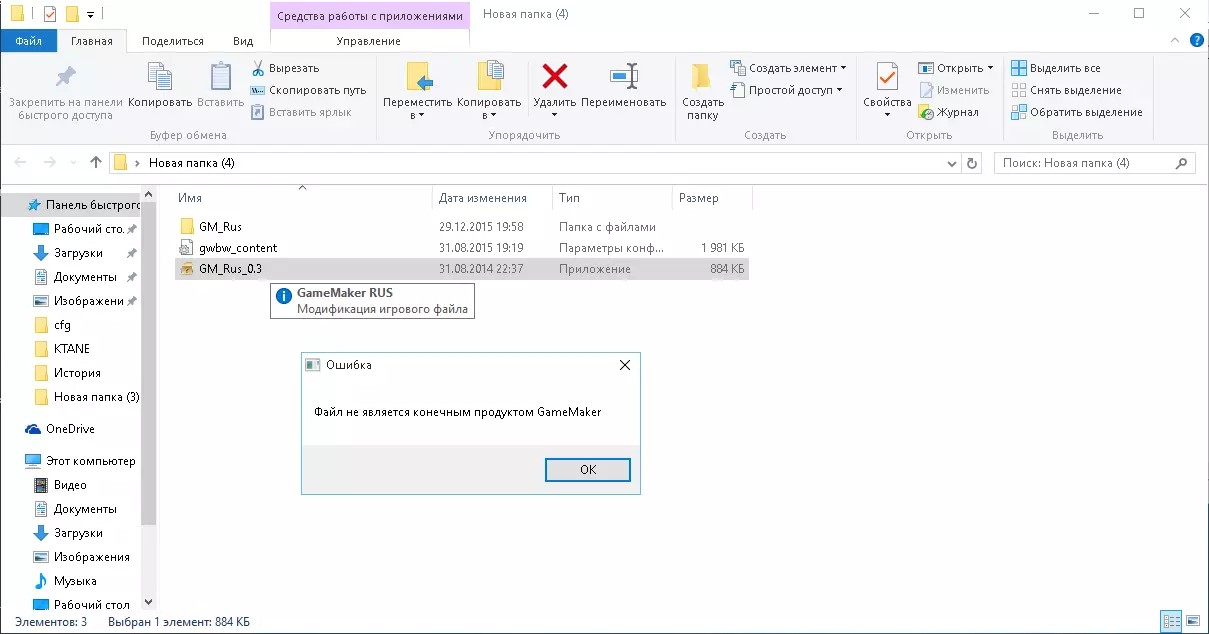Click Вставить ярлык command

pos(301,112)
